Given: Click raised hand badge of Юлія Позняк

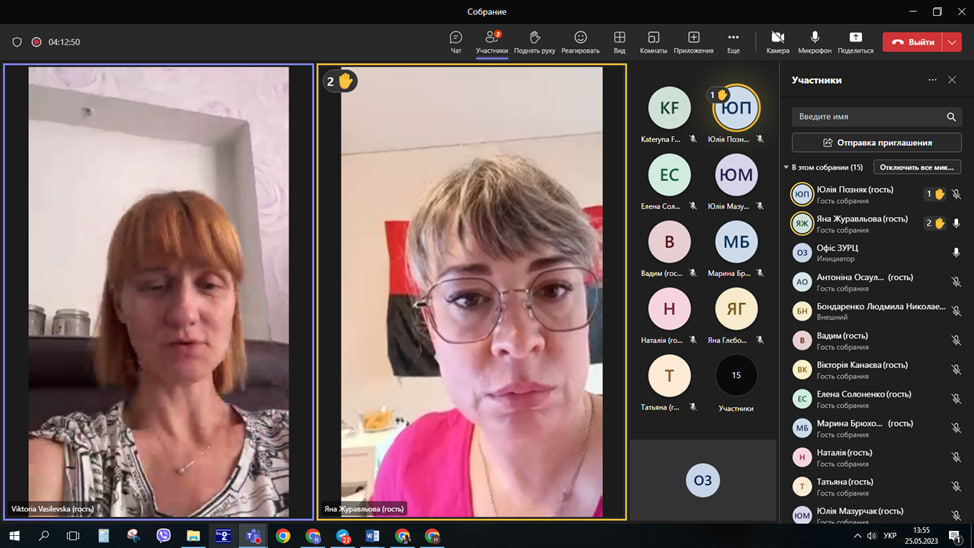Looking at the screenshot, I should (x=935, y=194).
